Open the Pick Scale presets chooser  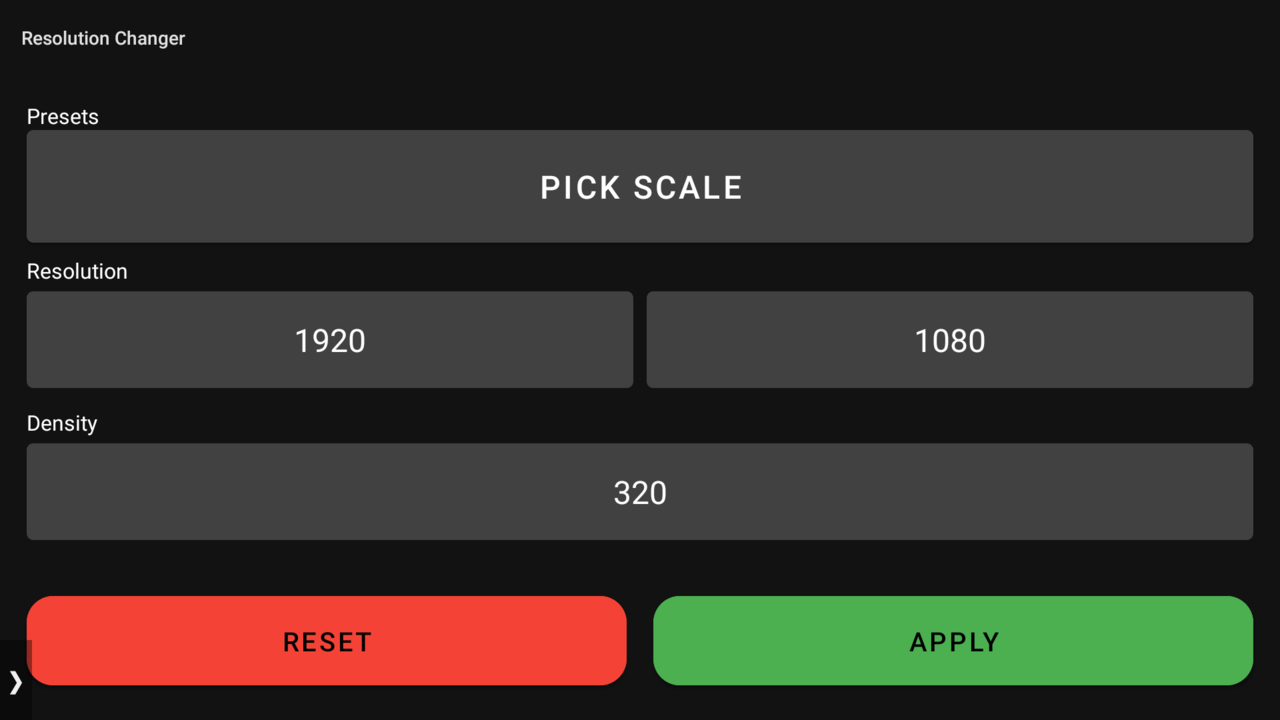(640, 187)
